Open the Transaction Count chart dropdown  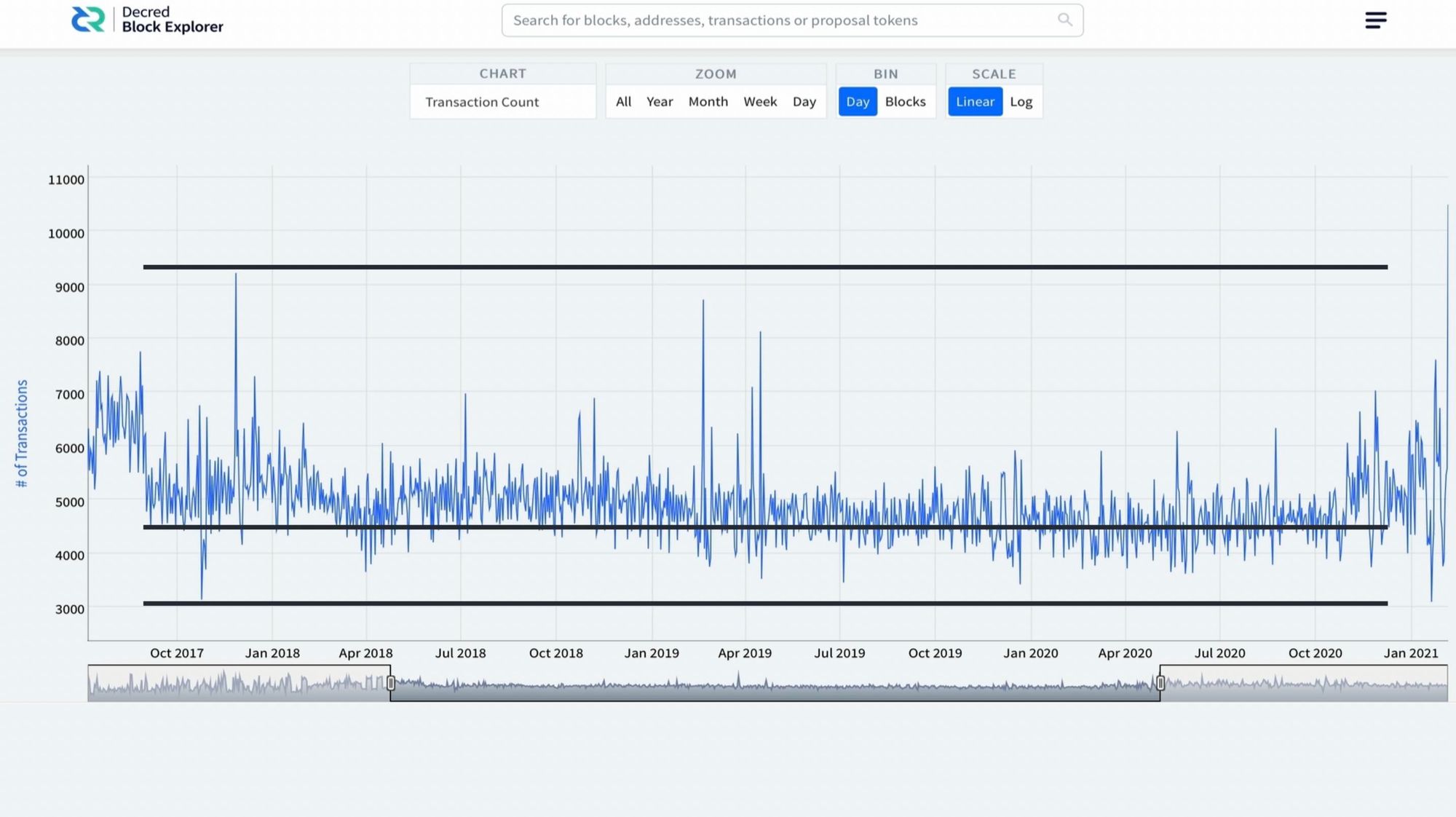coord(502,102)
